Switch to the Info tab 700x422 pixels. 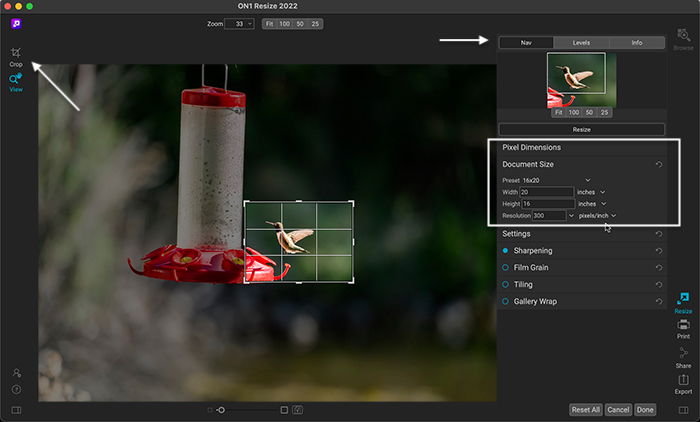pyautogui.click(x=637, y=43)
